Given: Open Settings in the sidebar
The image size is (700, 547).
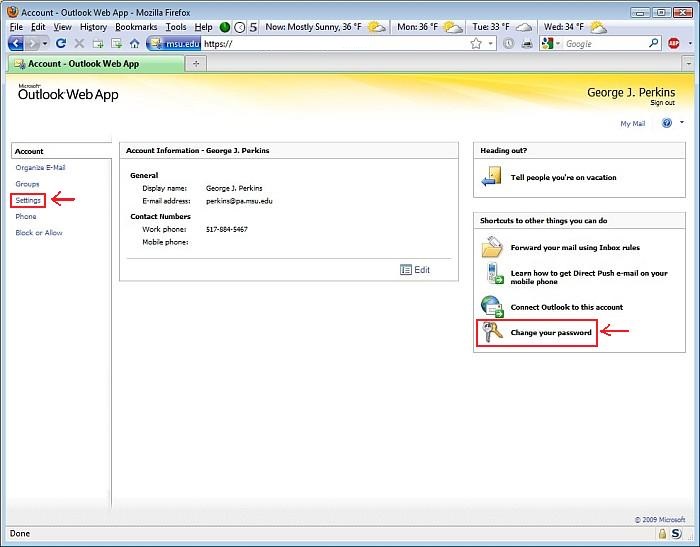Looking at the screenshot, I should (28, 200).
